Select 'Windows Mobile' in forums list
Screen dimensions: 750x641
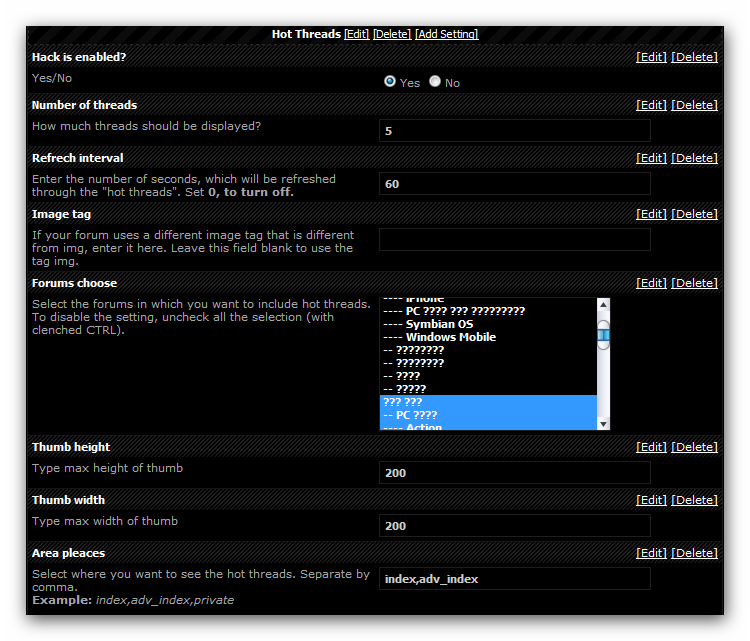(x=450, y=337)
